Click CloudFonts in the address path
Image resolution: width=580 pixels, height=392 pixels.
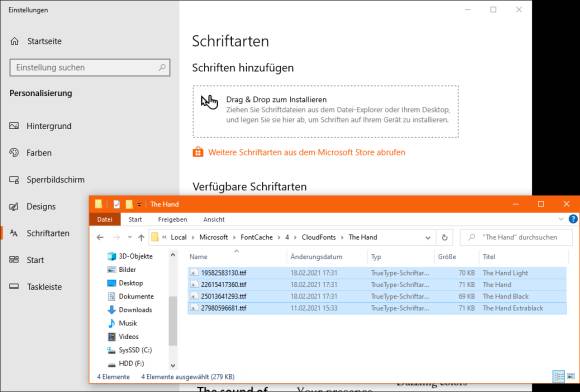point(318,237)
